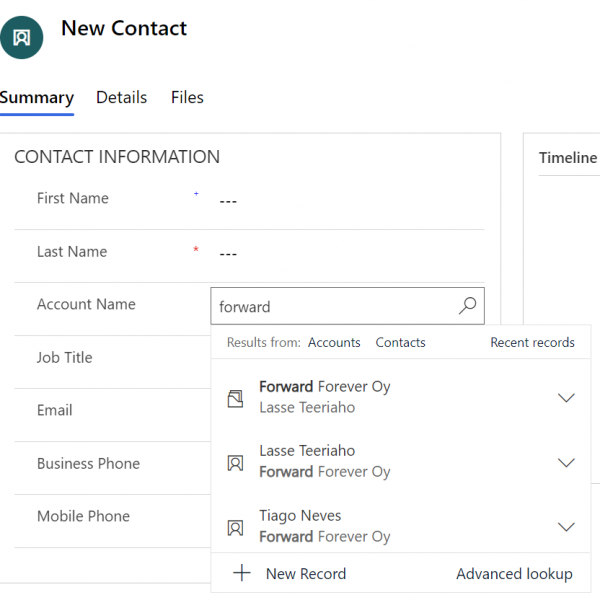Filter lookup results to Accounts

point(334,342)
